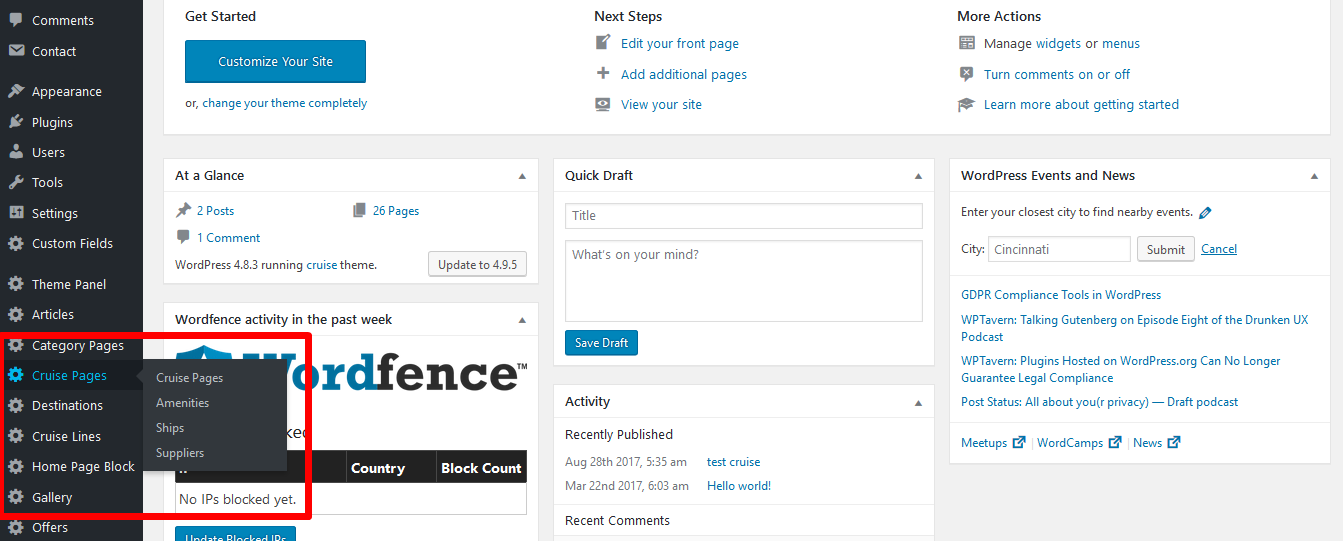Click the Customize Your Site button
This screenshot has height=541, width=1343.
click(x=275, y=61)
